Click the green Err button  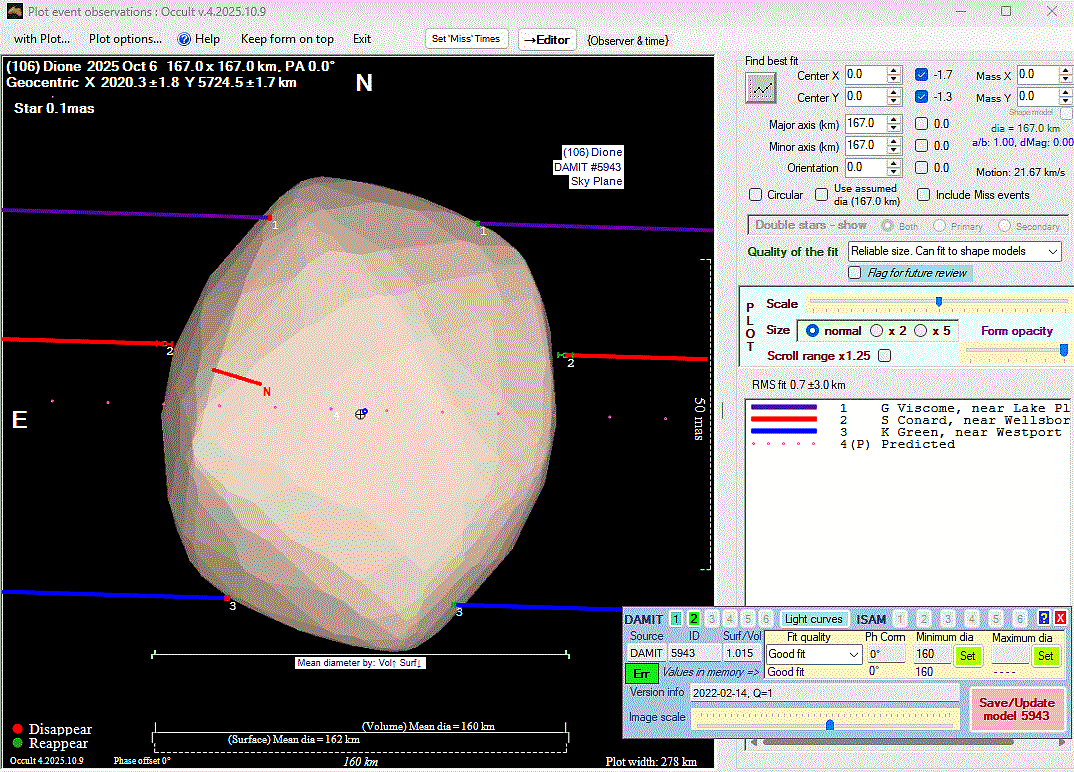click(640, 674)
